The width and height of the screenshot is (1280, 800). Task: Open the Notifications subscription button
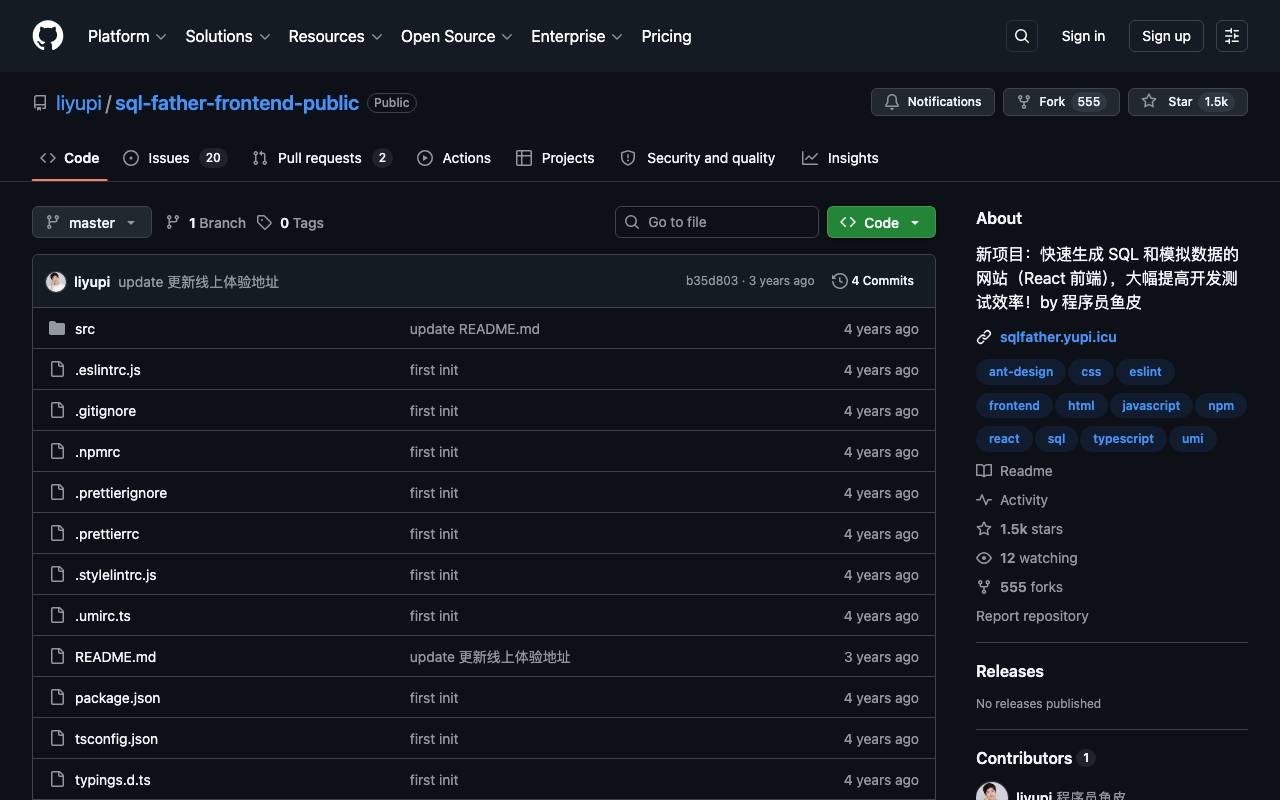[x=933, y=102]
